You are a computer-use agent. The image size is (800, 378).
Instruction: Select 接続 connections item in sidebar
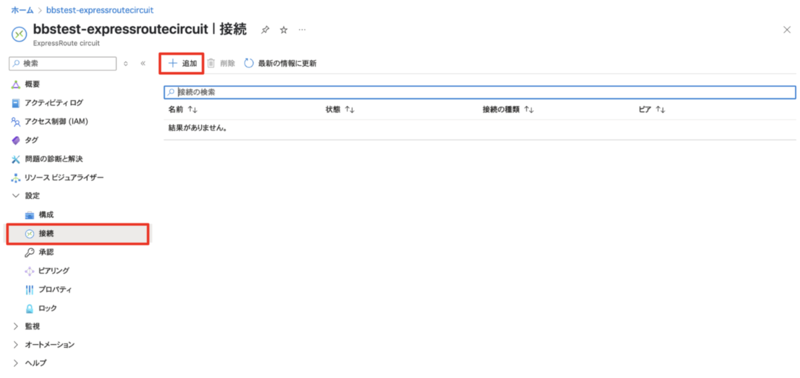(x=78, y=234)
